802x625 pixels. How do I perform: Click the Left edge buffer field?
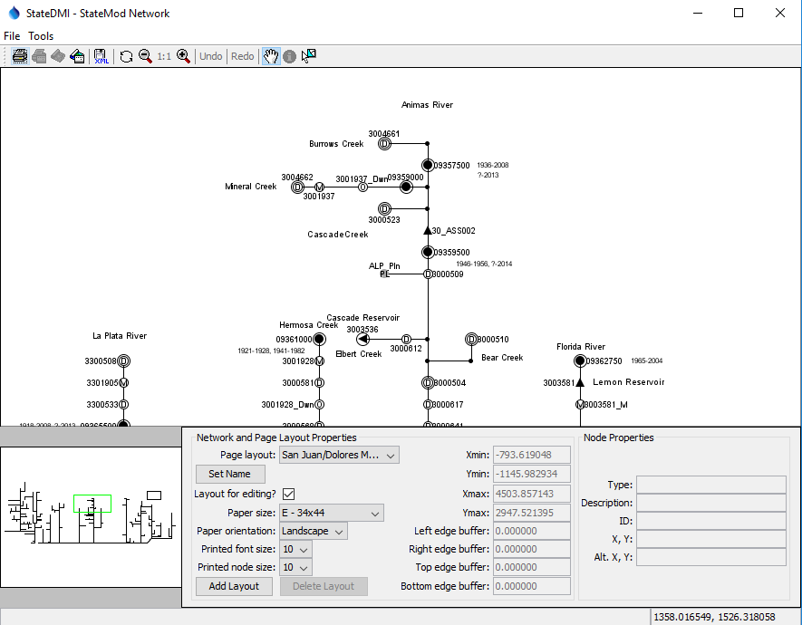[x=531, y=531]
